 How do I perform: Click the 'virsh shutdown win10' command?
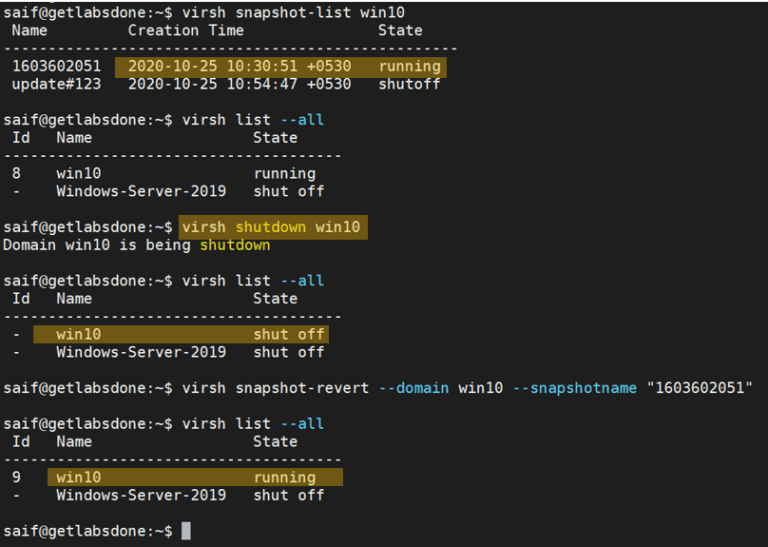coord(271,227)
